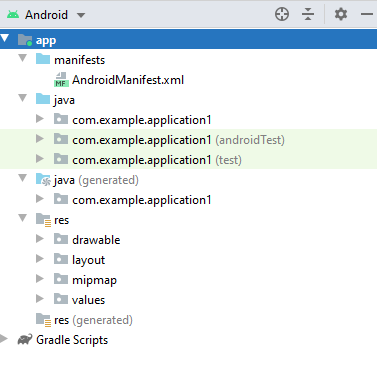Expand the values folder

pos(40,298)
